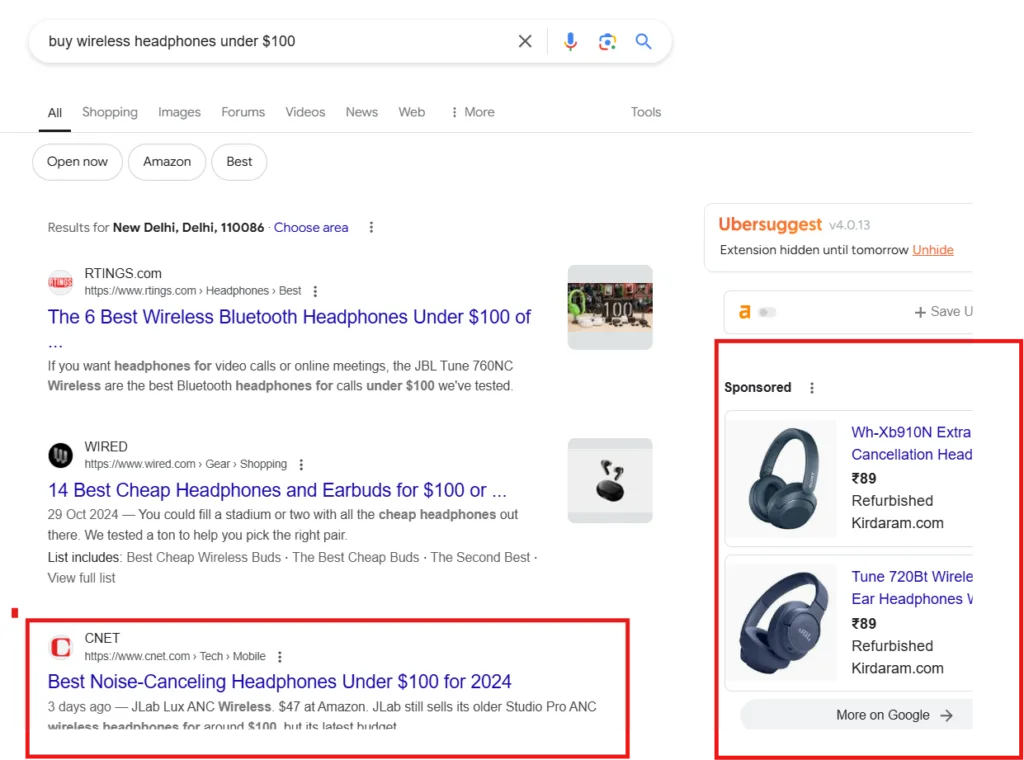
Task: Switch to the News tab
Action: 362,112
